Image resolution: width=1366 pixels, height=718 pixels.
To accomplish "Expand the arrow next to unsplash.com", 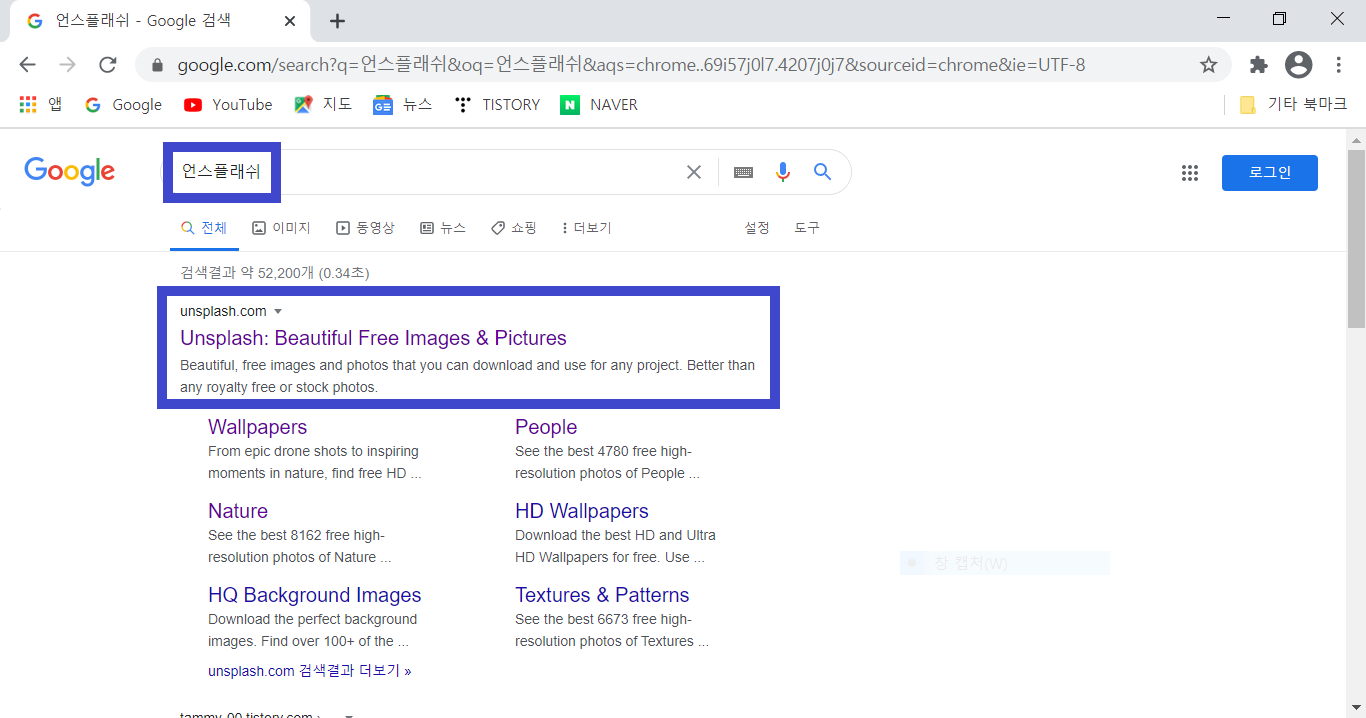I will [x=278, y=312].
